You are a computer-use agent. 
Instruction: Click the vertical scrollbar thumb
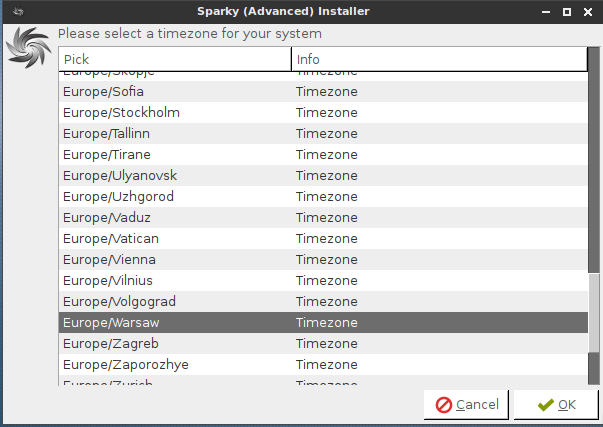click(x=594, y=313)
